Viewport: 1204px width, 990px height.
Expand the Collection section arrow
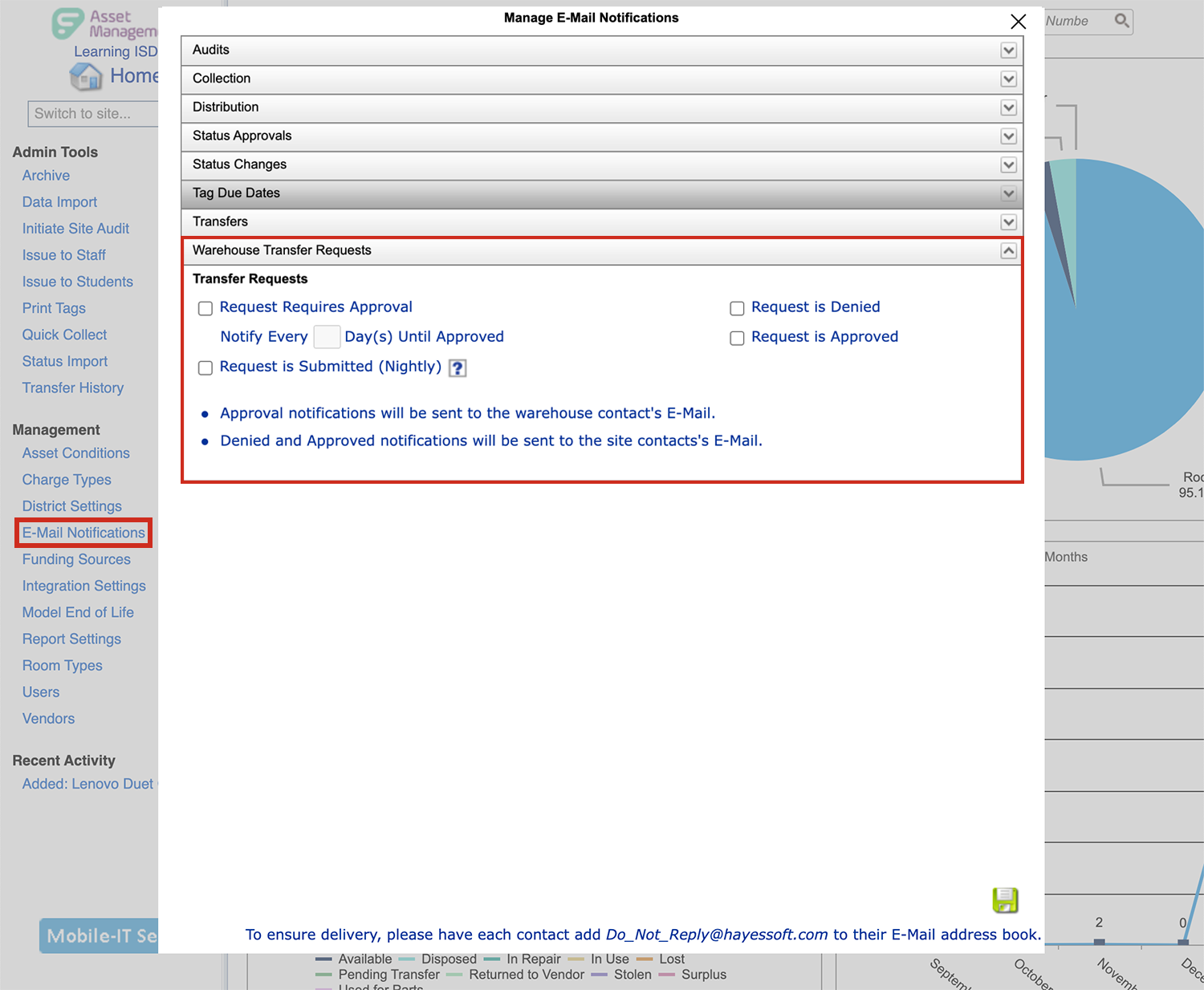click(x=1009, y=79)
